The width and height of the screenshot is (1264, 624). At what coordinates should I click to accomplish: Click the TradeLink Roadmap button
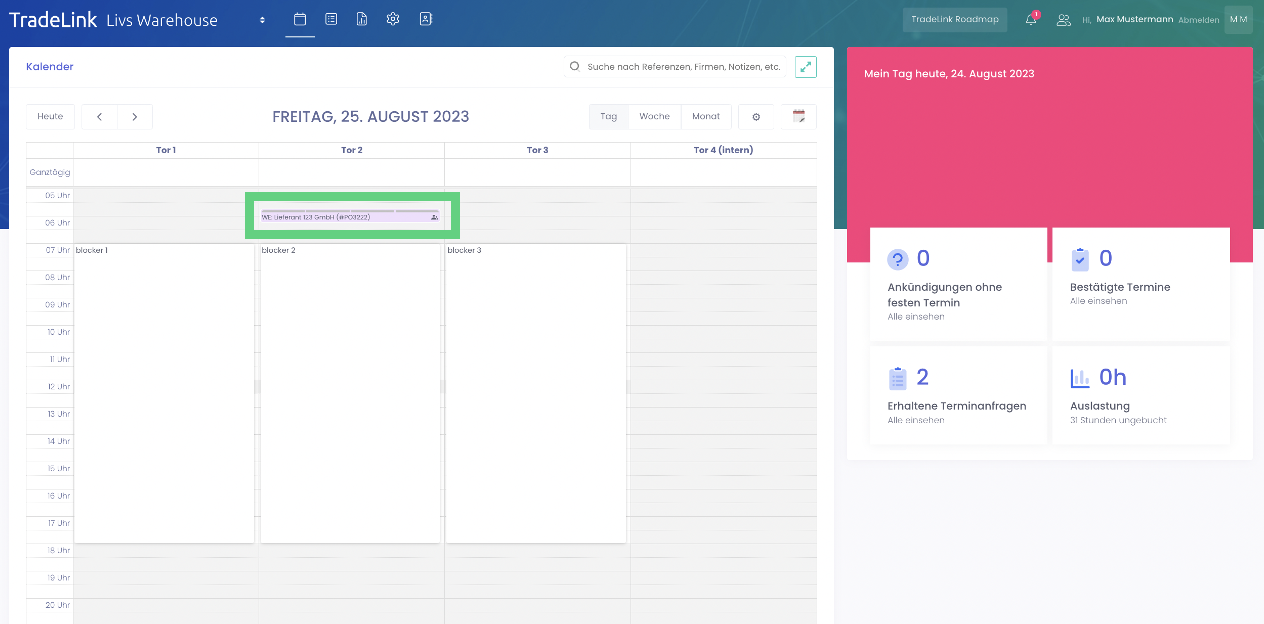coord(954,20)
